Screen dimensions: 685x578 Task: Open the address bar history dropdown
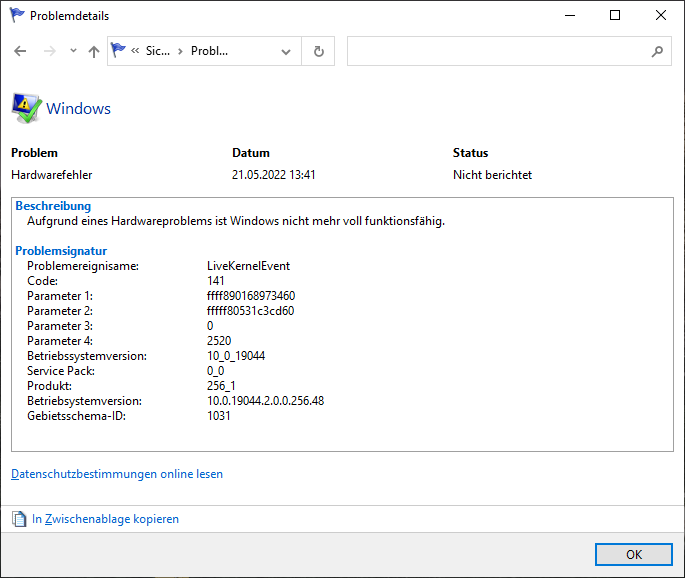[x=286, y=52]
